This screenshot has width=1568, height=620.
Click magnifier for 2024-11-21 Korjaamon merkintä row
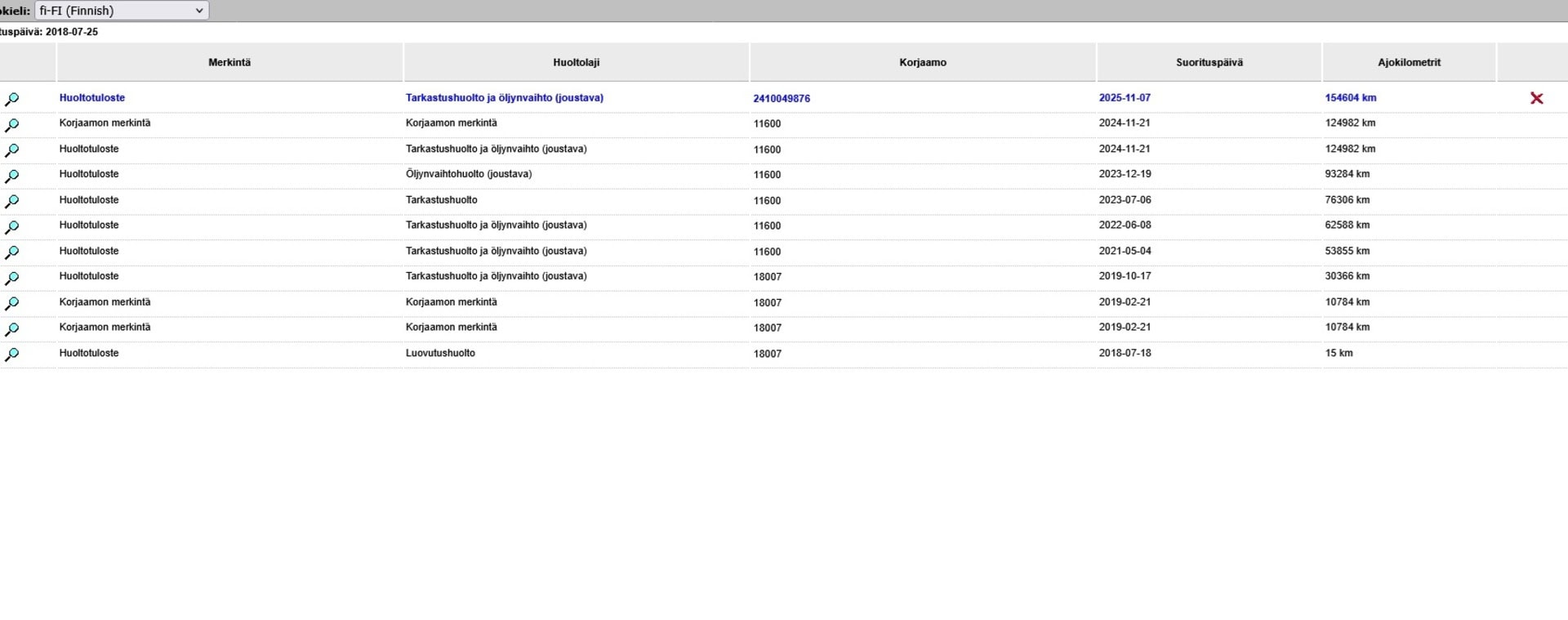pyautogui.click(x=12, y=125)
